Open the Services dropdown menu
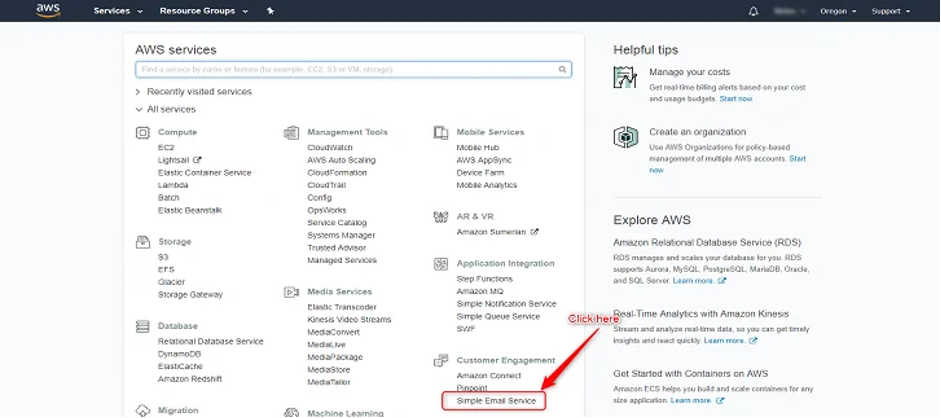The image size is (941, 418). pyautogui.click(x=118, y=11)
